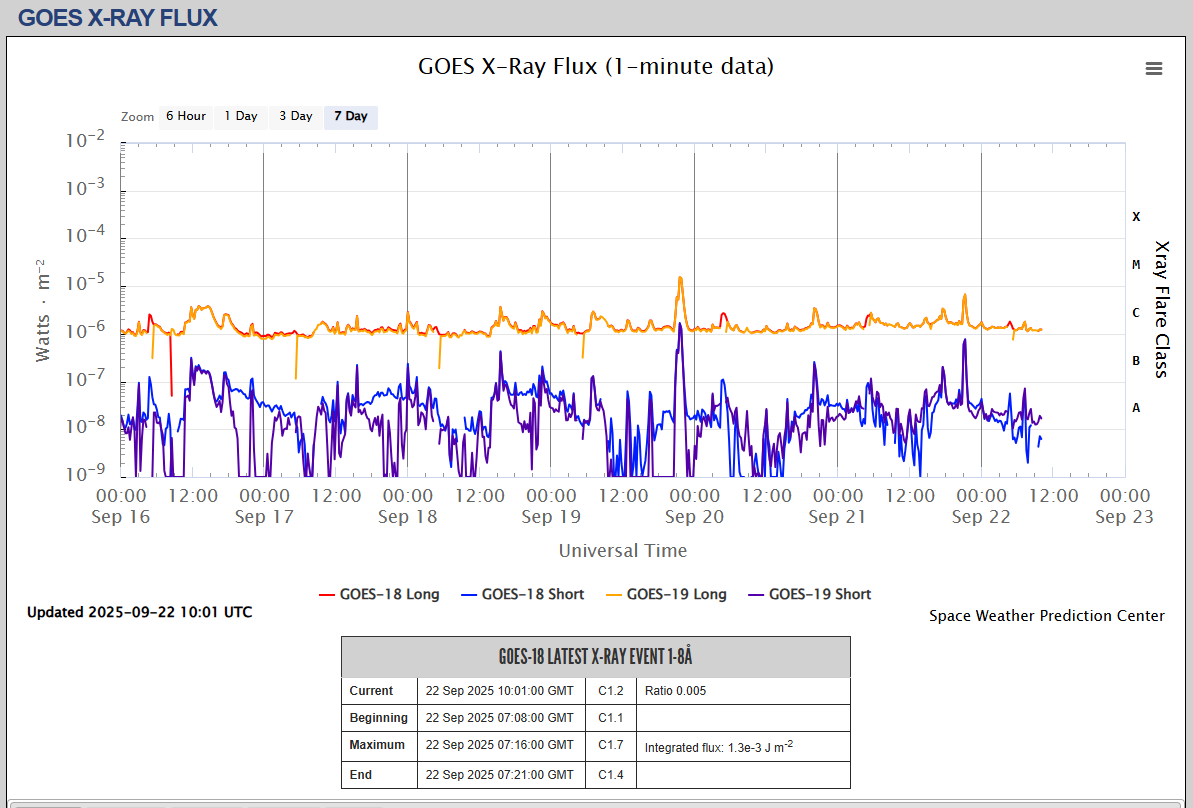Click the Xray Flare Class axis title
This screenshot has height=808, width=1193.
pos(1161,308)
